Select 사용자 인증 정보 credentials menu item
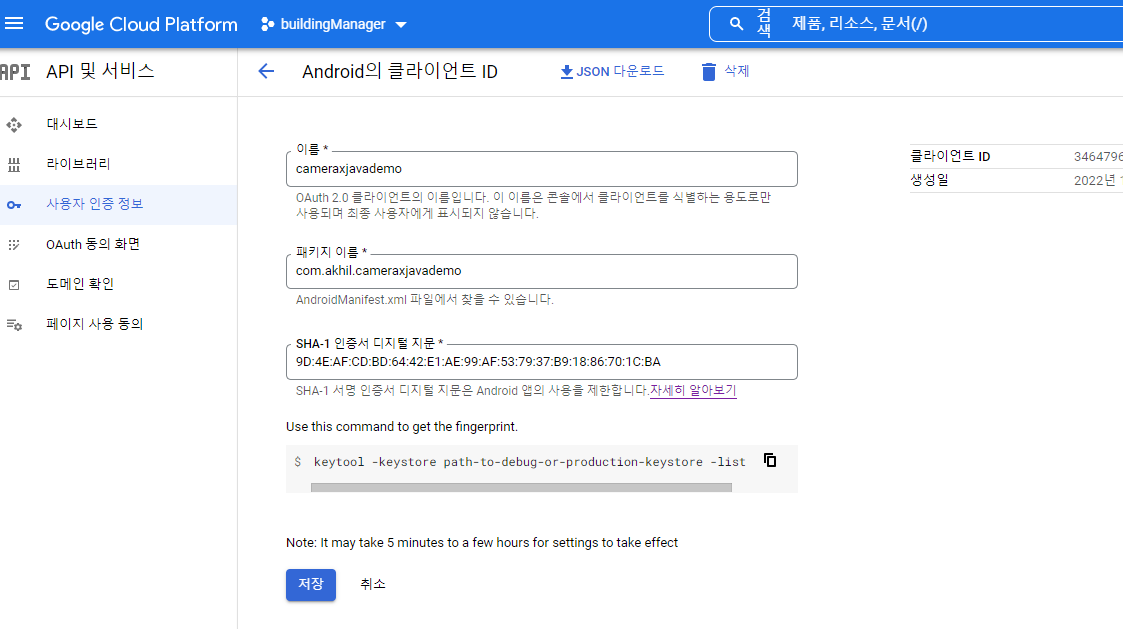 (118, 204)
